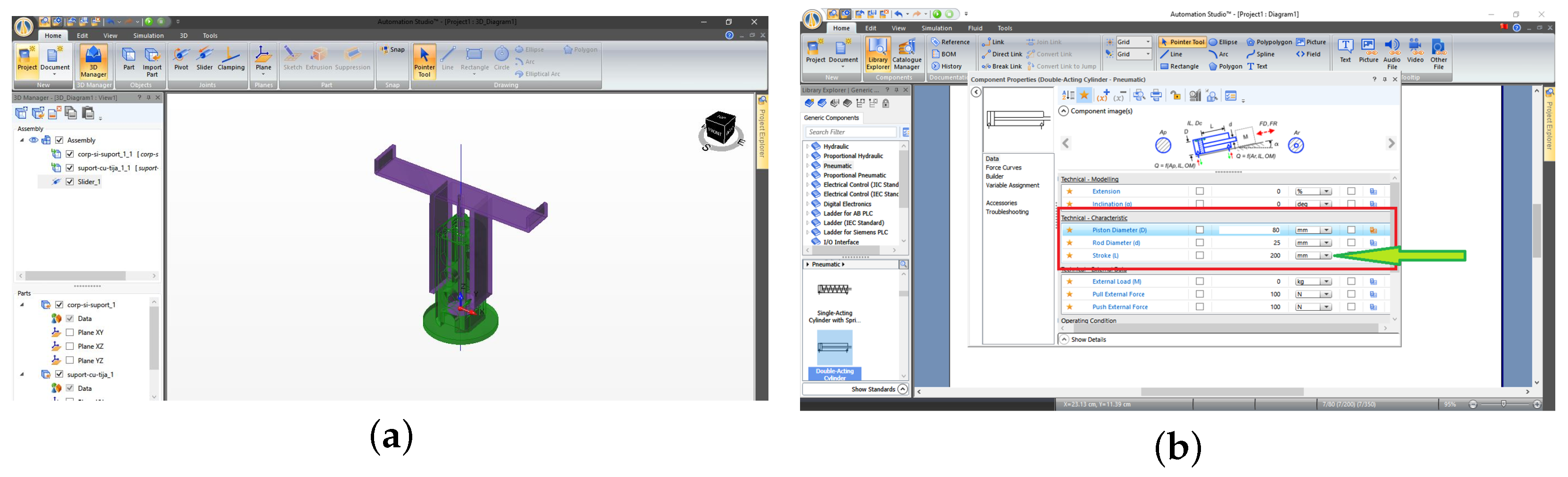
Task: Expand the Hydraulic library category
Action: click(x=808, y=147)
